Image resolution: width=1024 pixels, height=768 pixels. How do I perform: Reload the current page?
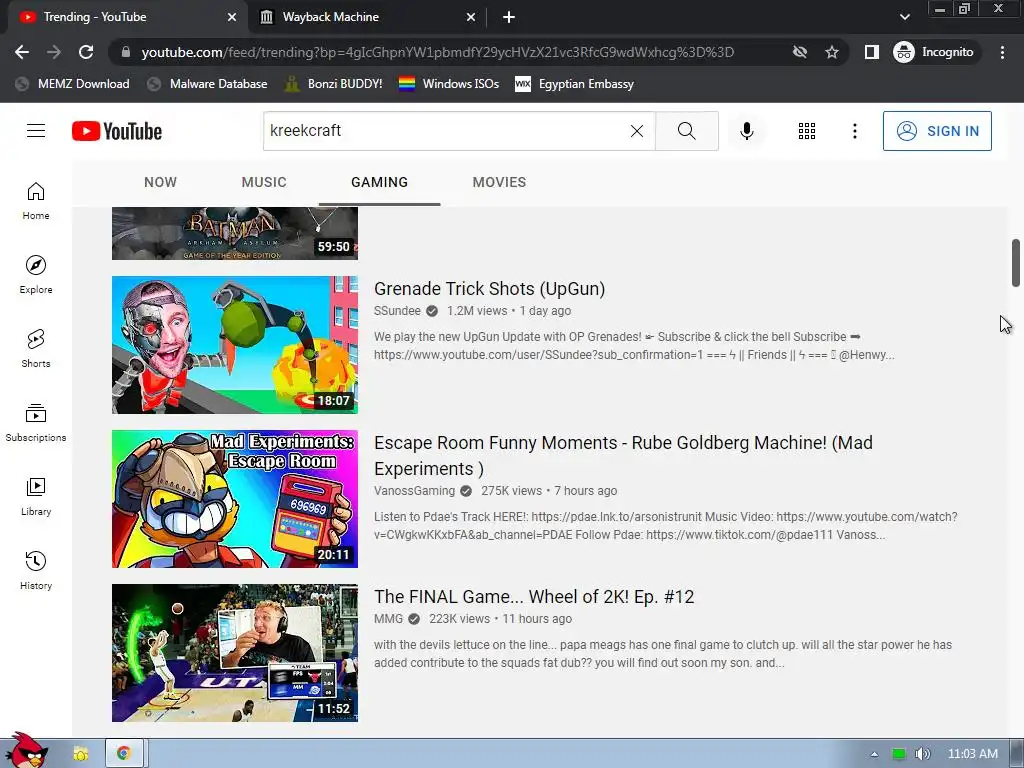pyautogui.click(x=86, y=52)
